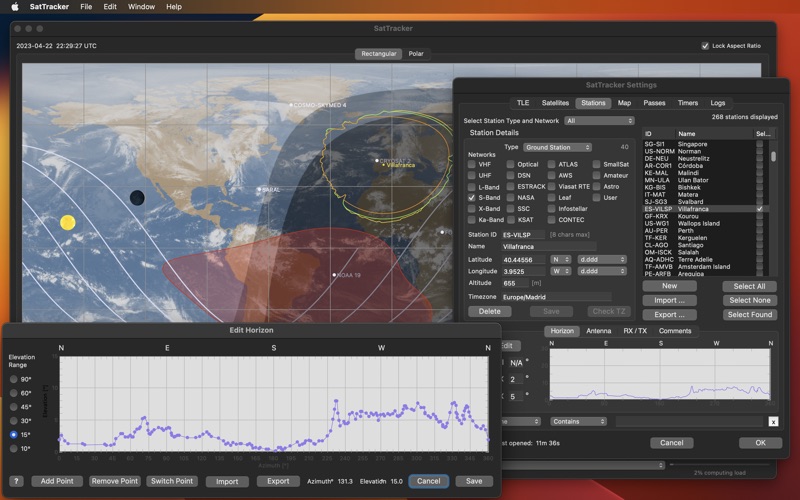Select the 45° elevation range radio button
800x500 pixels.
pyautogui.click(x=14, y=407)
